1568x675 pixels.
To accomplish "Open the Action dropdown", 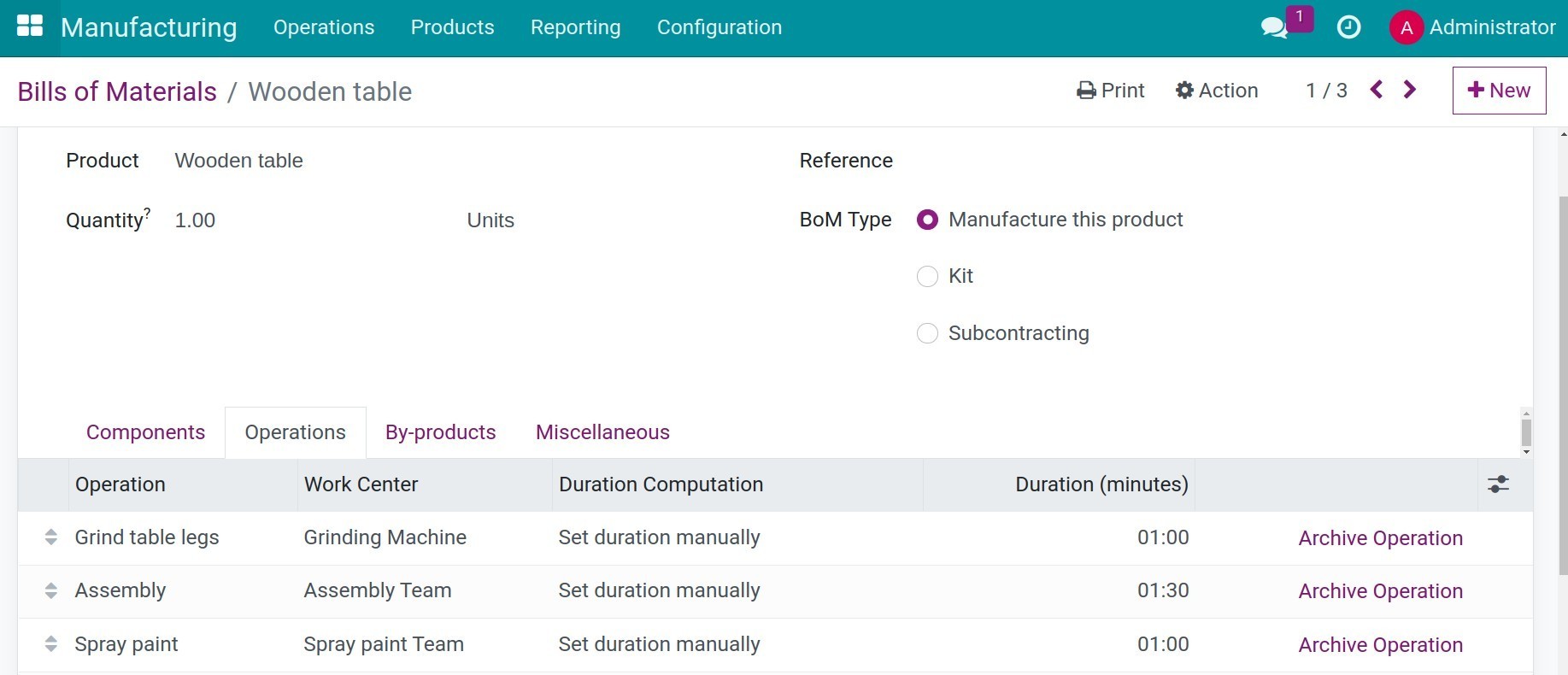I will pos(1217,91).
